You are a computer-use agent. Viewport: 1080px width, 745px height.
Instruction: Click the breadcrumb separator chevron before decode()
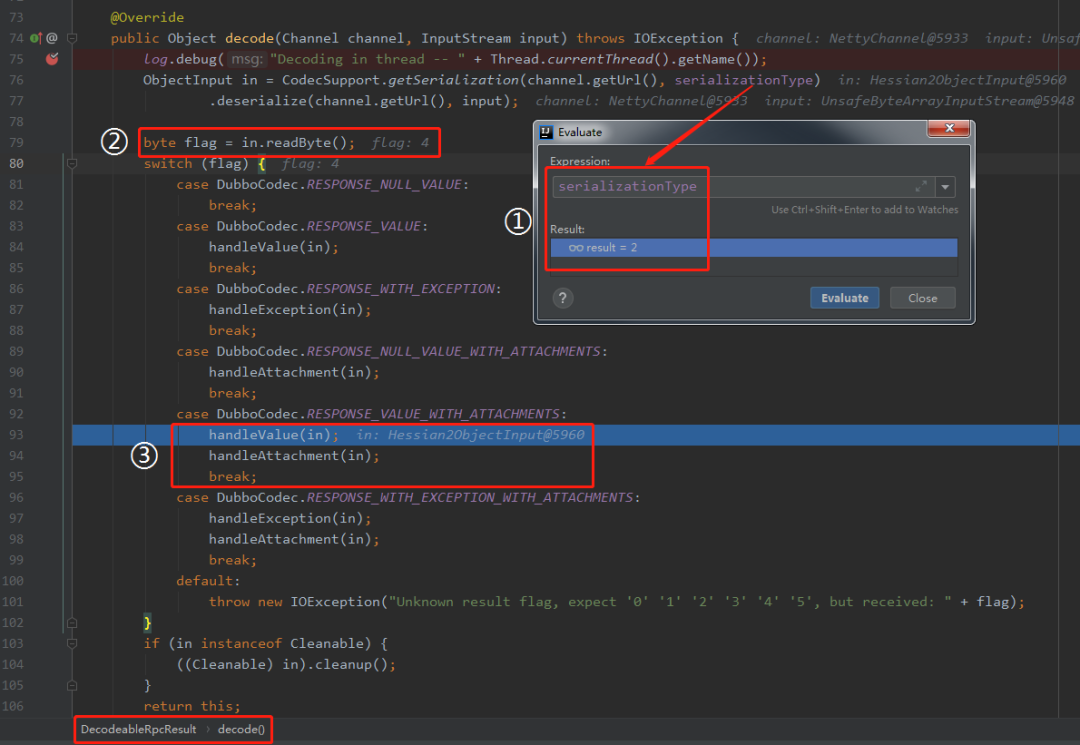click(207, 729)
